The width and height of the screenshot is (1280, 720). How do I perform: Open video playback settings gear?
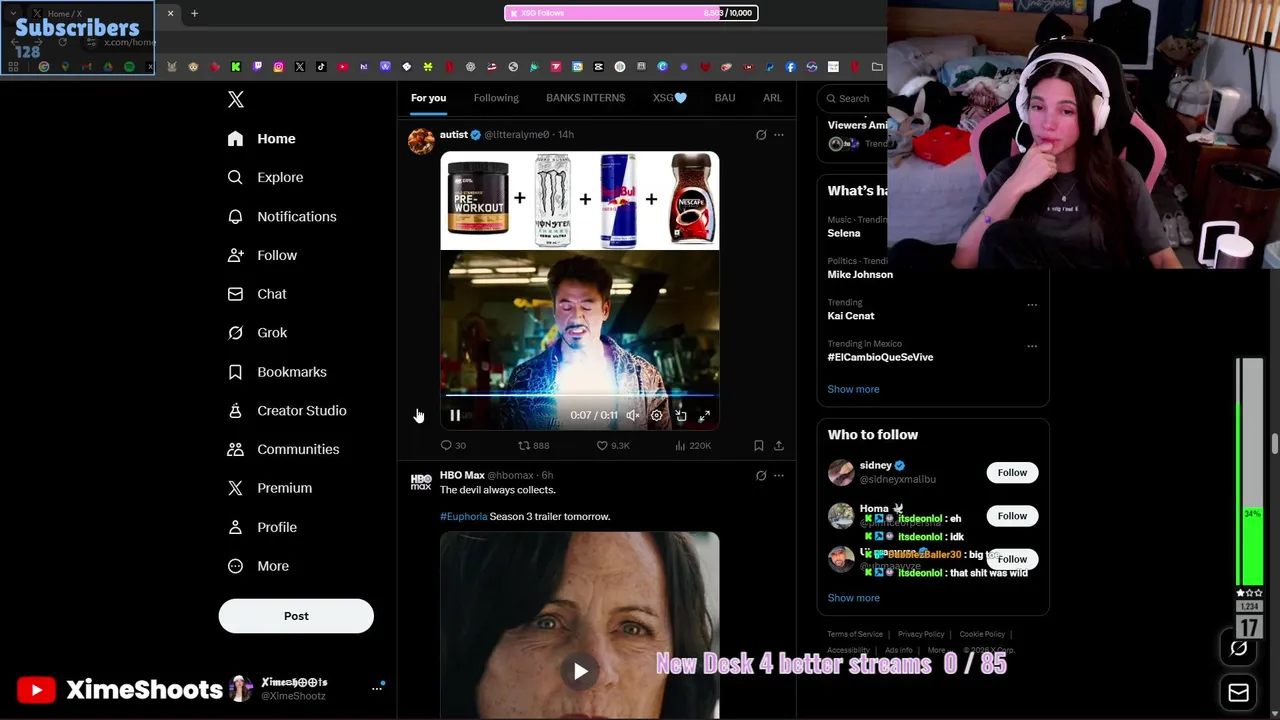pyautogui.click(x=657, y=415)
